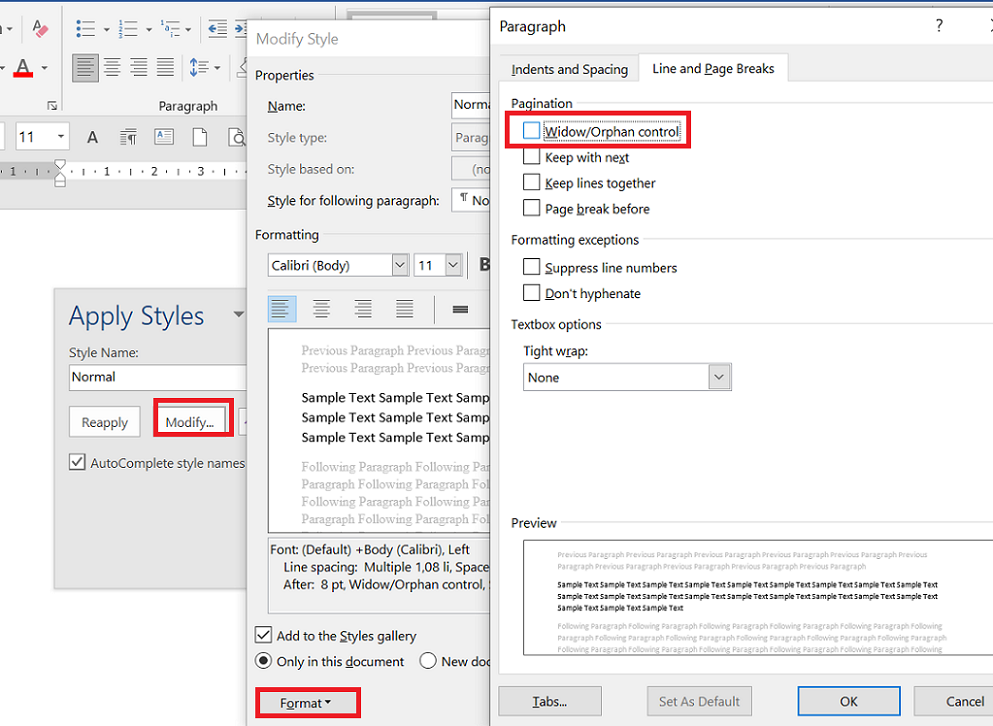Click single spacing icon in Modify Style
This screenshot has height=726, width=993.
coord(460,309)
